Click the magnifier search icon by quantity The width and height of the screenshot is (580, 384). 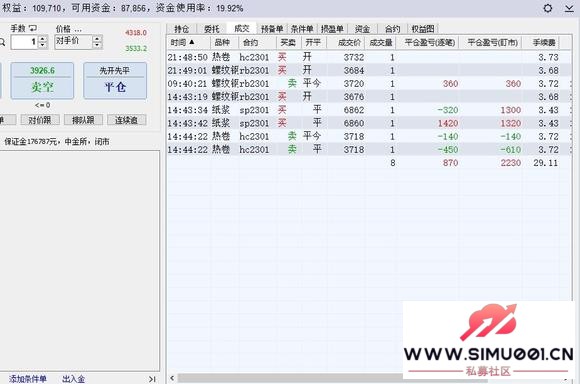tap(2, 43)
